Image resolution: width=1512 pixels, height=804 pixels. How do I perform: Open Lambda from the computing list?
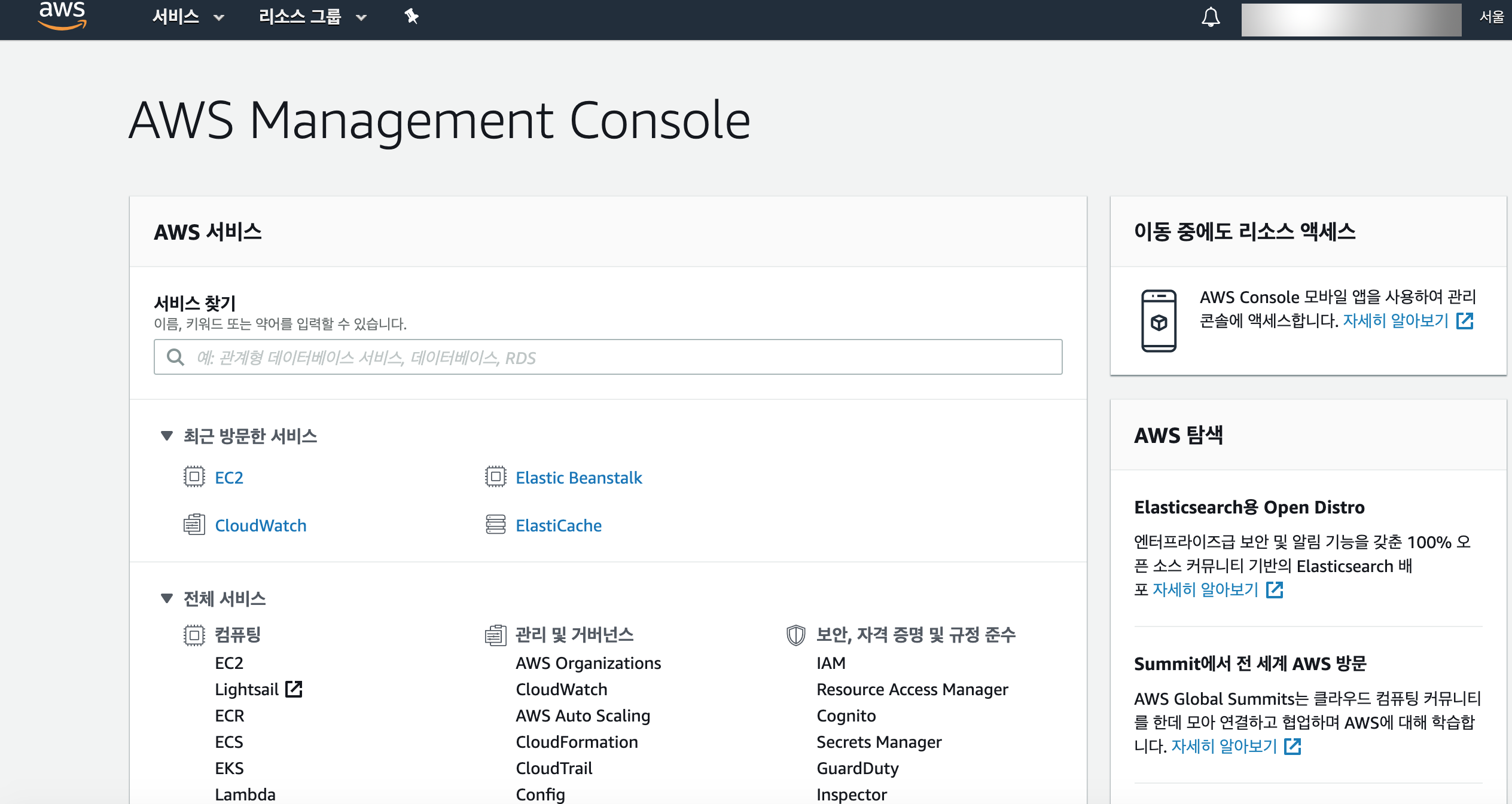(x=245, y=794)
